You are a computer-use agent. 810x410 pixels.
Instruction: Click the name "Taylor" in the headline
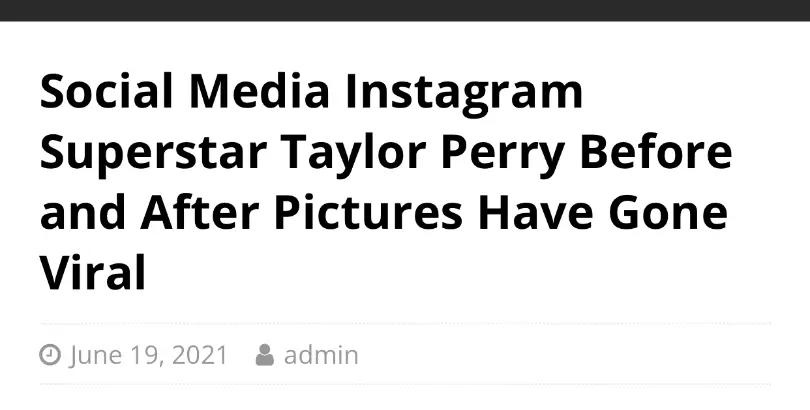tap(353, 155)
